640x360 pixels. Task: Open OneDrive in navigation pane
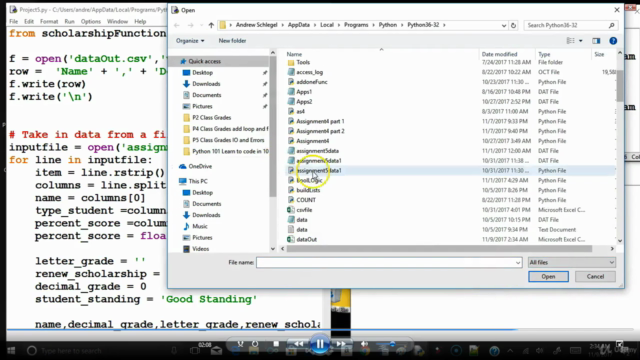coord(200,167)
